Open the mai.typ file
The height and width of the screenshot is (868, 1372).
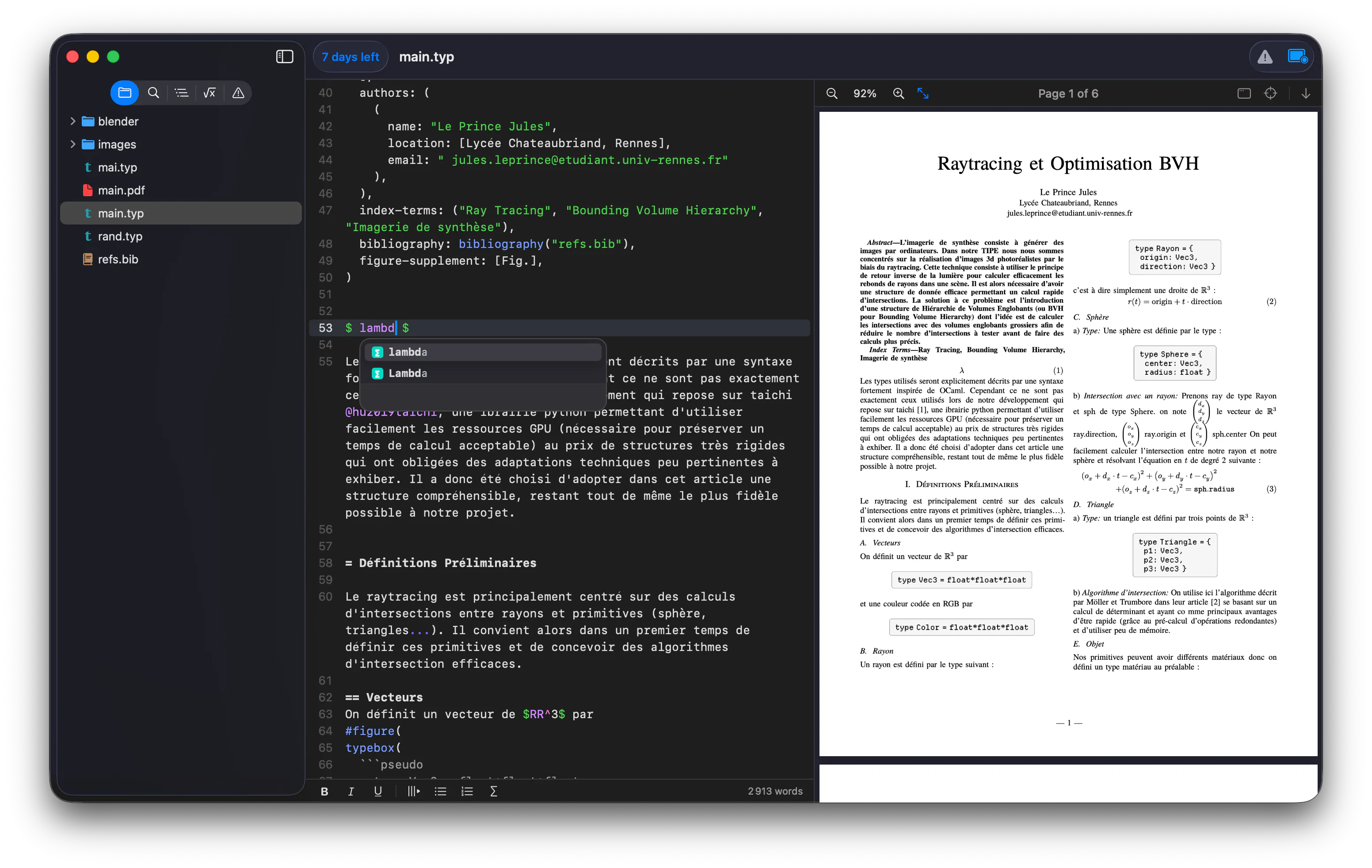click(x=181, y=168)
